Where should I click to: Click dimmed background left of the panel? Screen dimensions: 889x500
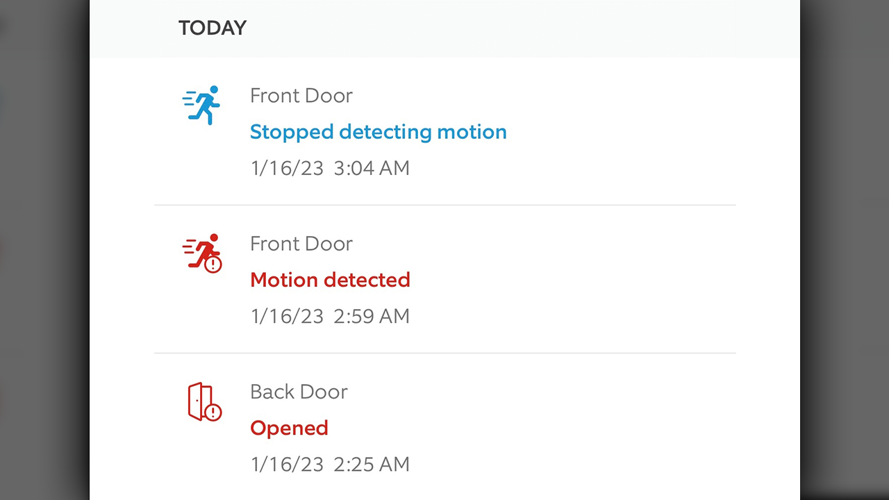click(45, 250)
